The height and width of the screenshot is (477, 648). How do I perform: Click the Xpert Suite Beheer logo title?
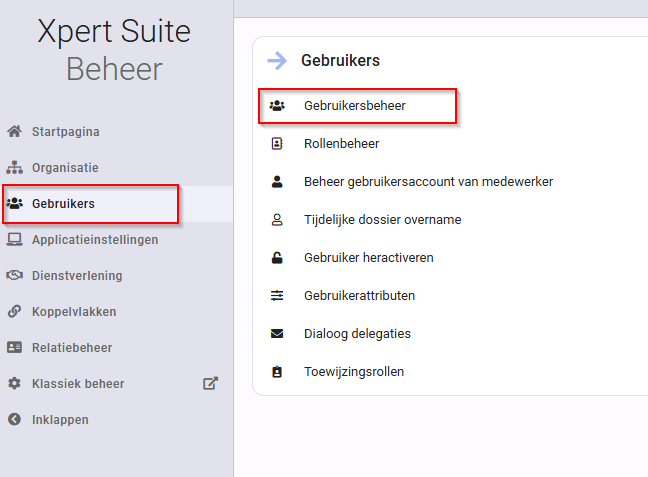pos(114,50)
